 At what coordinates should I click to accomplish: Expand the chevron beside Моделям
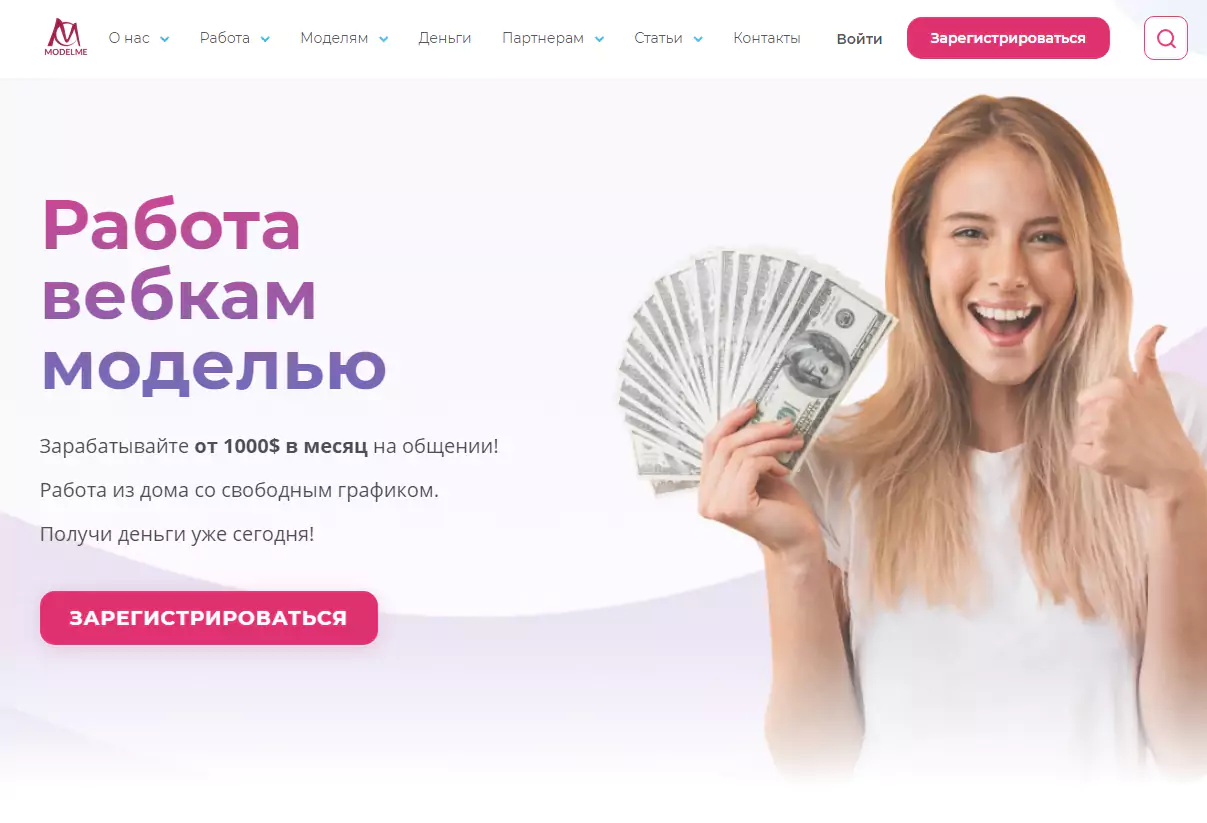click(x=383, y=39)
